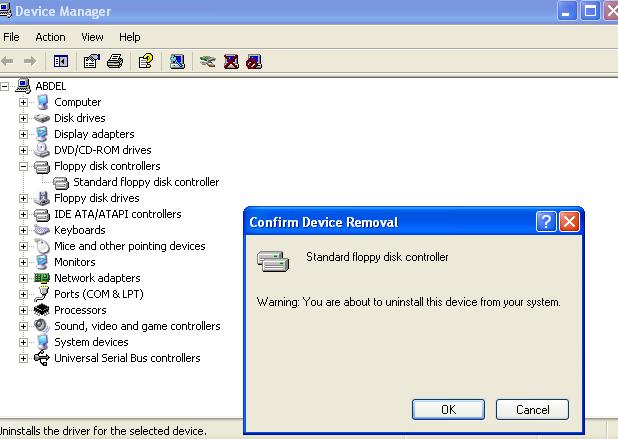Expand the IDE ATA/ATAPI controllers node
Image resolution: width=618 pixels, height=439 pixels.
[23, 214]
